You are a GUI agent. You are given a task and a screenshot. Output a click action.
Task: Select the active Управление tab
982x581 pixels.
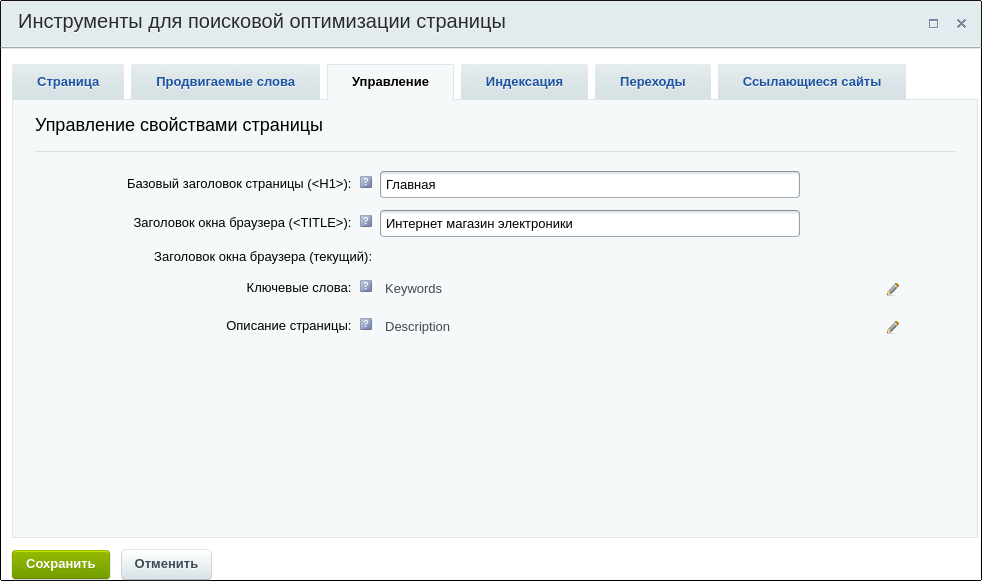(392, 81)
